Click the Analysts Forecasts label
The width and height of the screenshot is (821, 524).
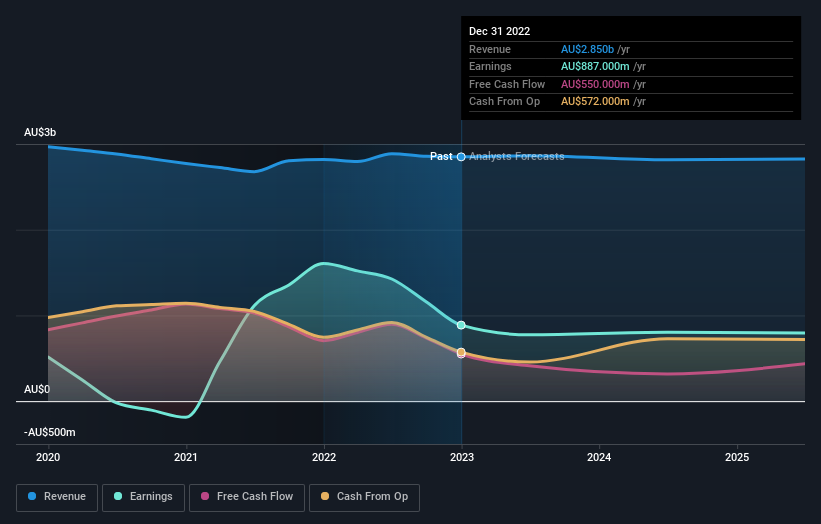(x=517, y=157)
